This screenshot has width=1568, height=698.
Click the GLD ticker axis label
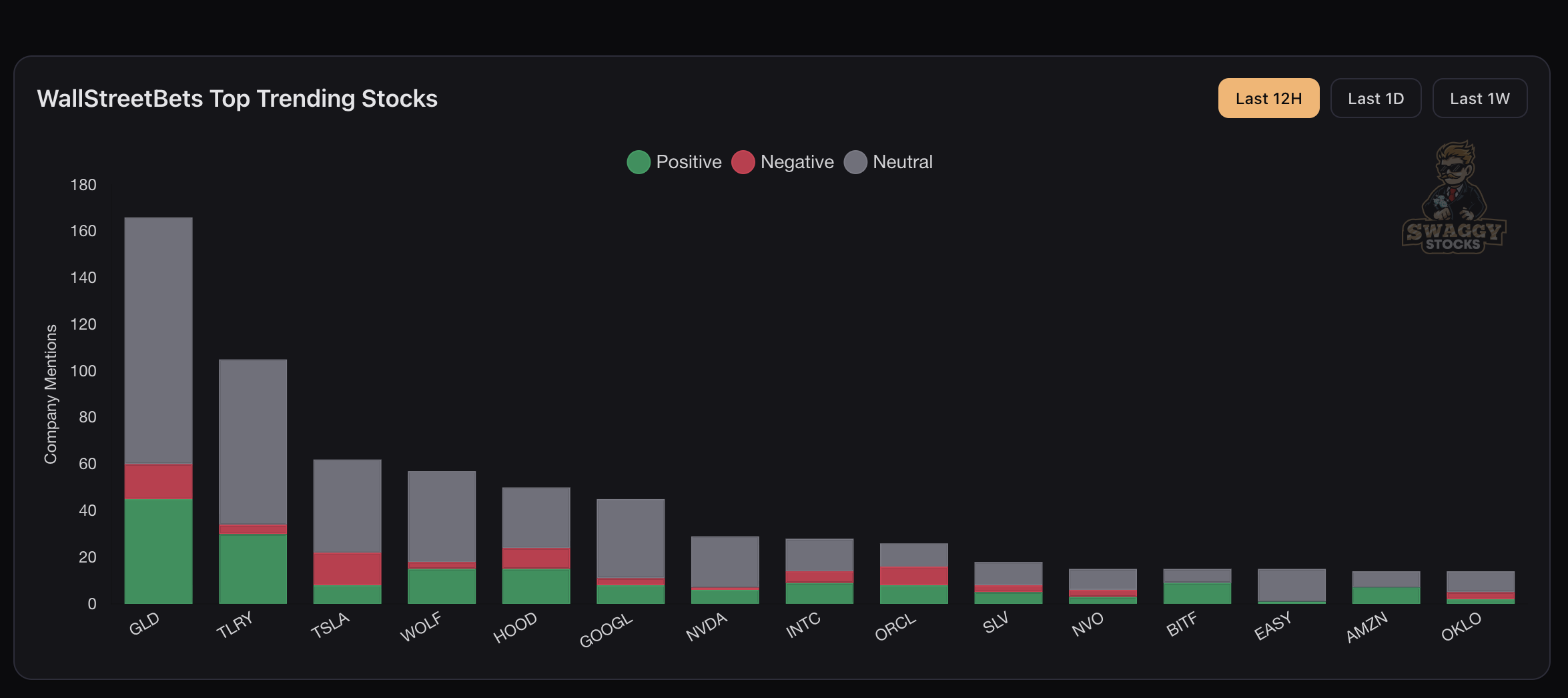[144, 624]
